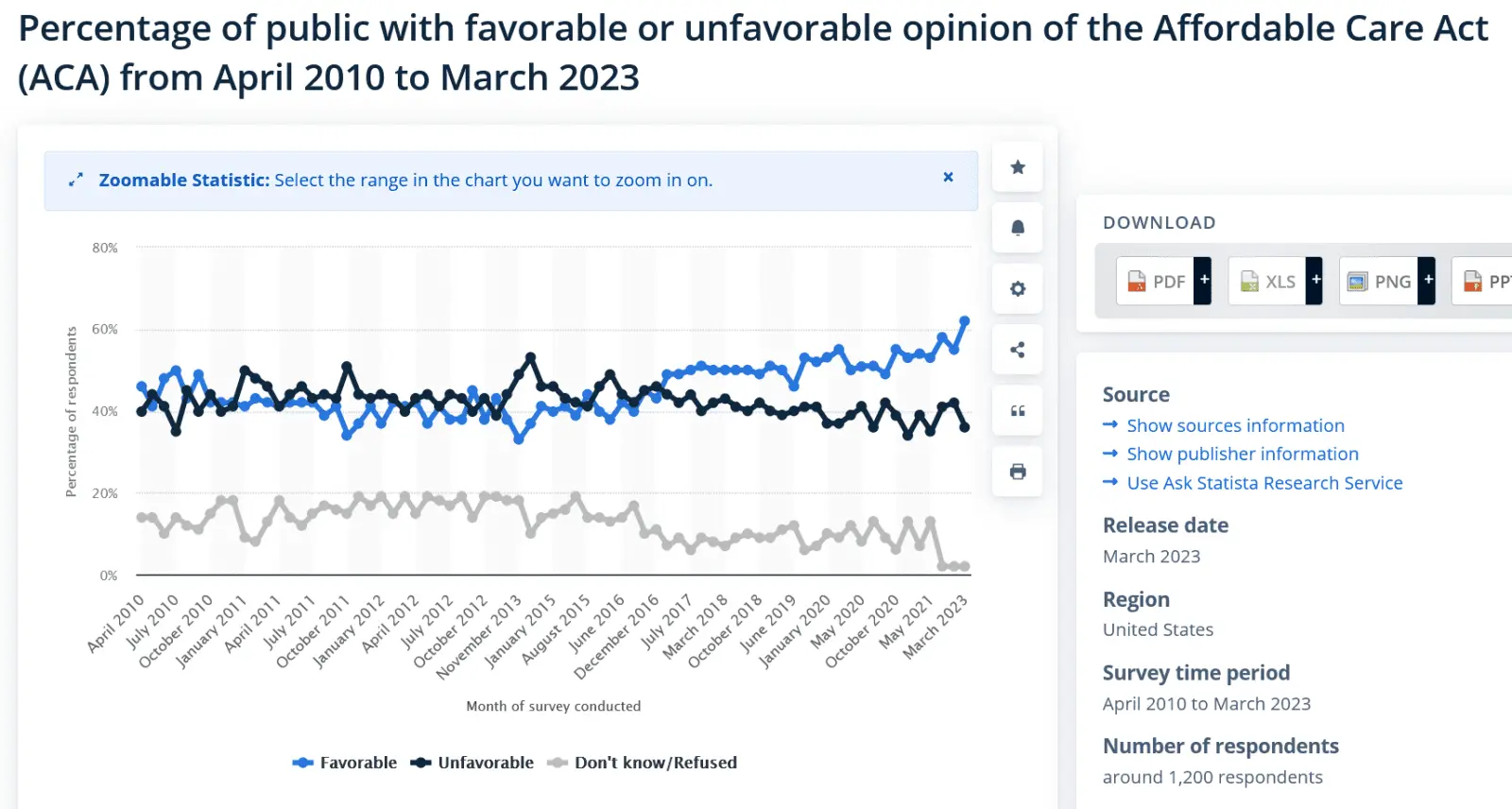Open Show sources information link
Screen dimensions: 1512x809
[1235, 426]
